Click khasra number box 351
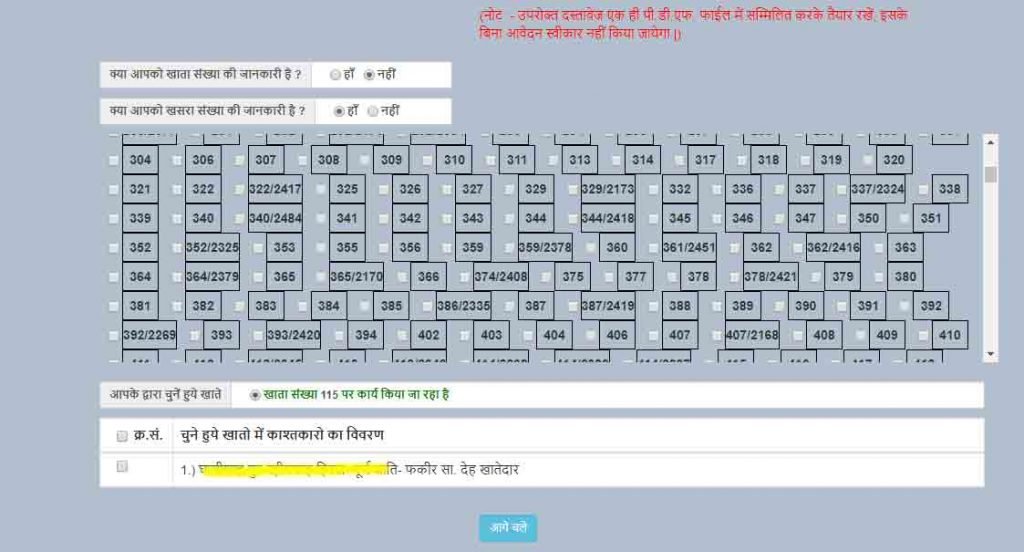 [x=931, y=218]
